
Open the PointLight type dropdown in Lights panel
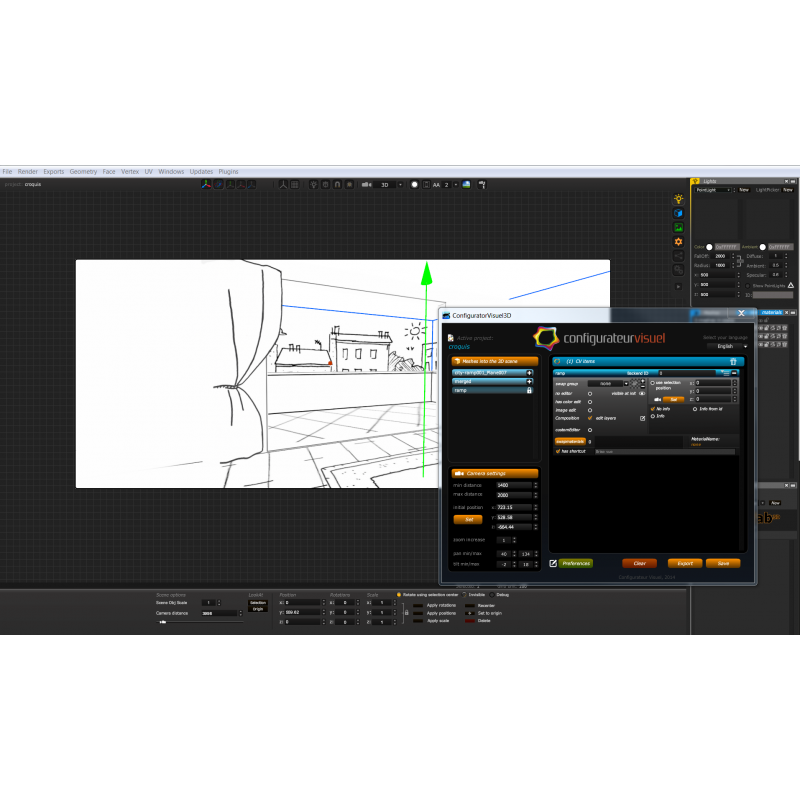[x=713, y=190]
